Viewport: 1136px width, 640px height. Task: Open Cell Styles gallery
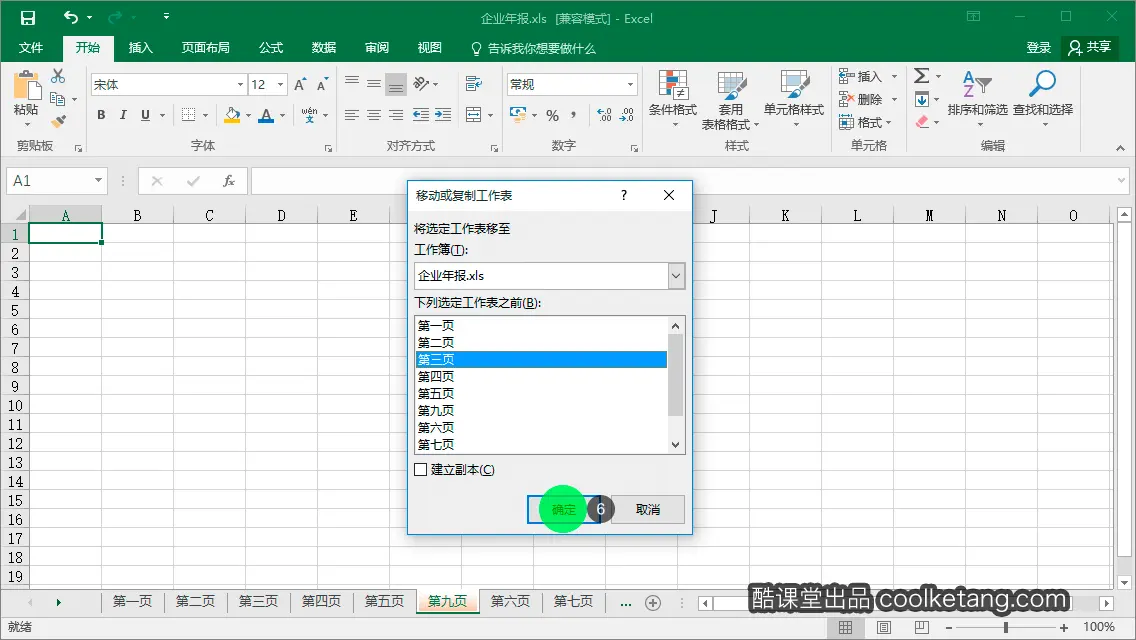point(794,99)
